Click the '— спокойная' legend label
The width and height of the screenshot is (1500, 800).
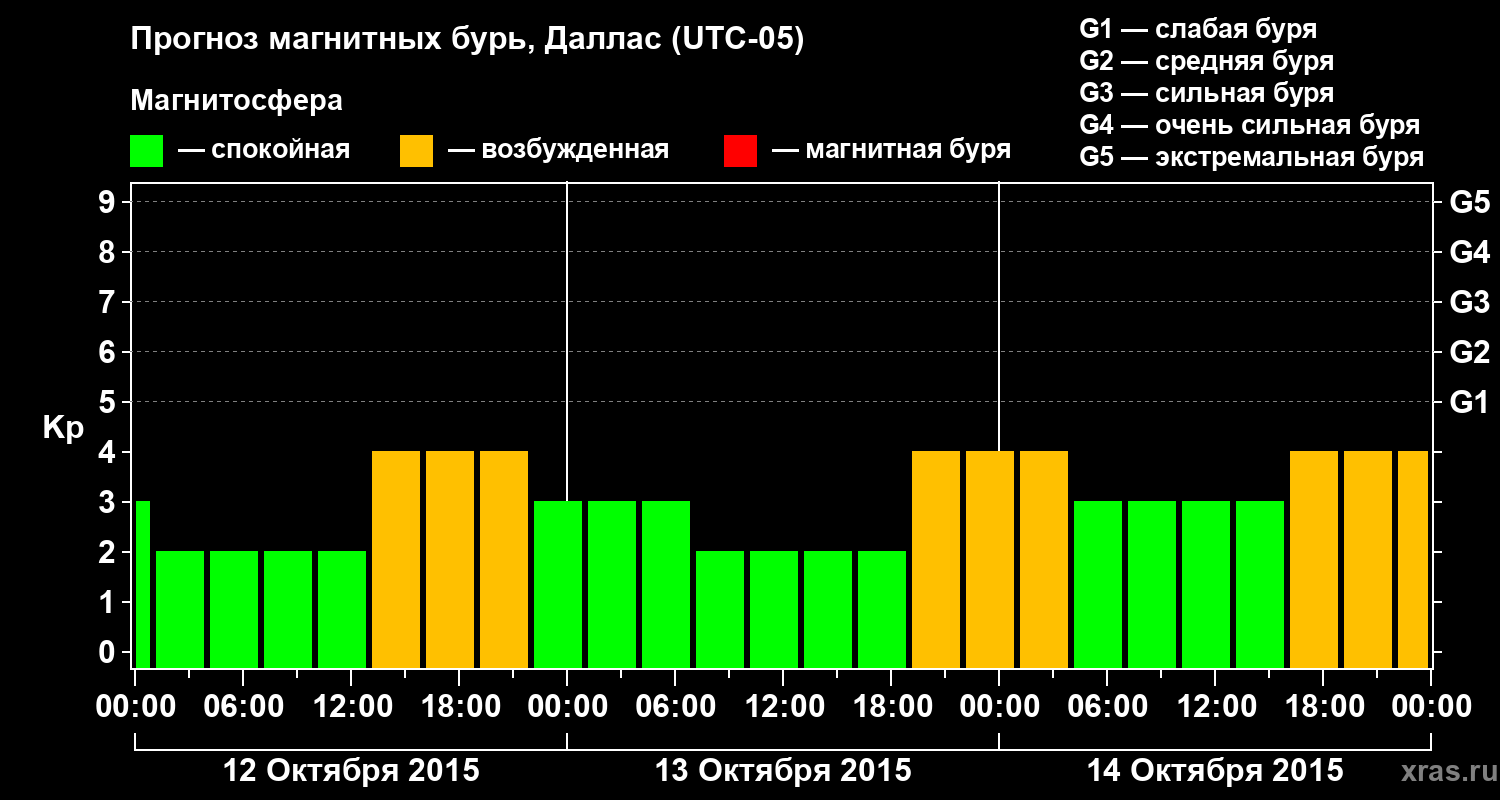(x=264, y=150)
